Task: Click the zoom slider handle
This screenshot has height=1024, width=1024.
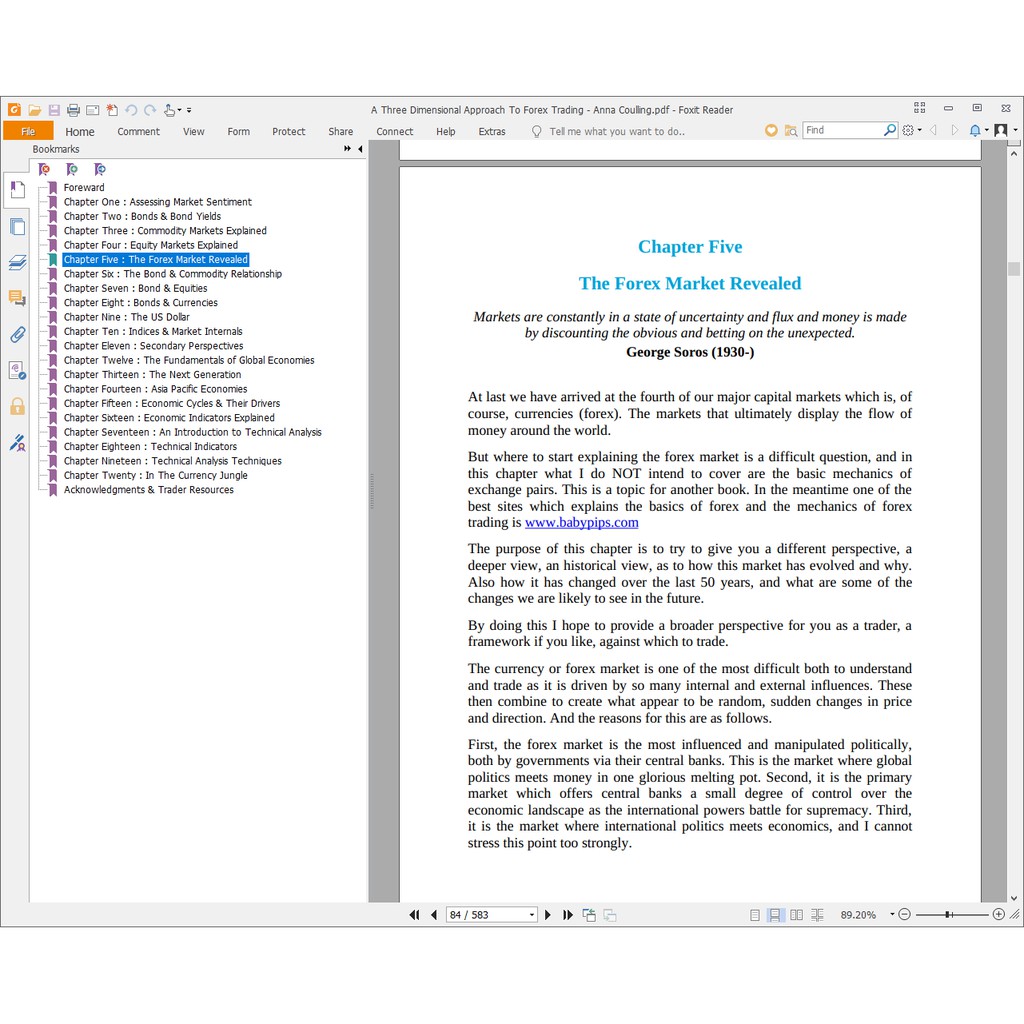Action: click(948, 914)
